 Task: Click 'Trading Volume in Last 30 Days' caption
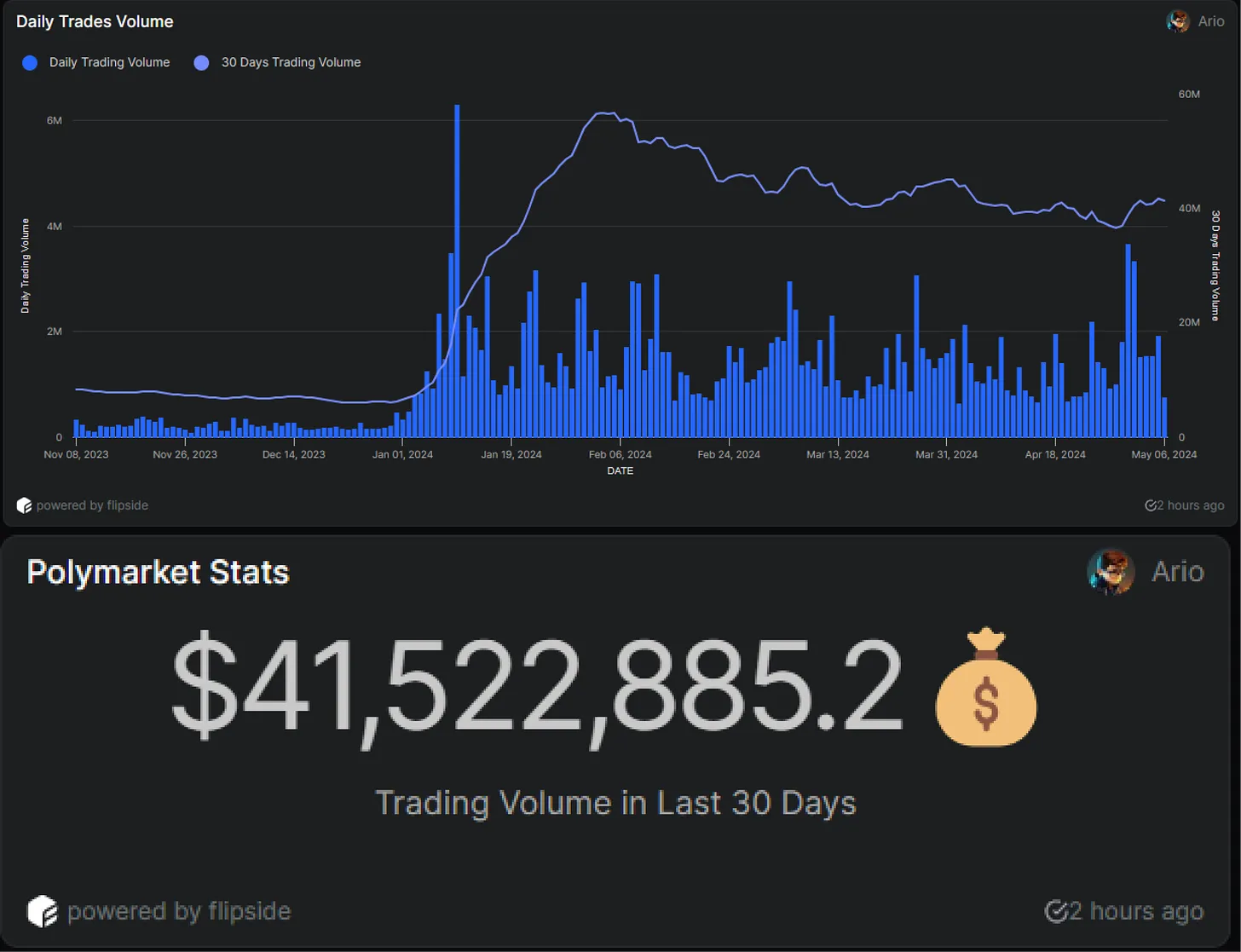615,803
